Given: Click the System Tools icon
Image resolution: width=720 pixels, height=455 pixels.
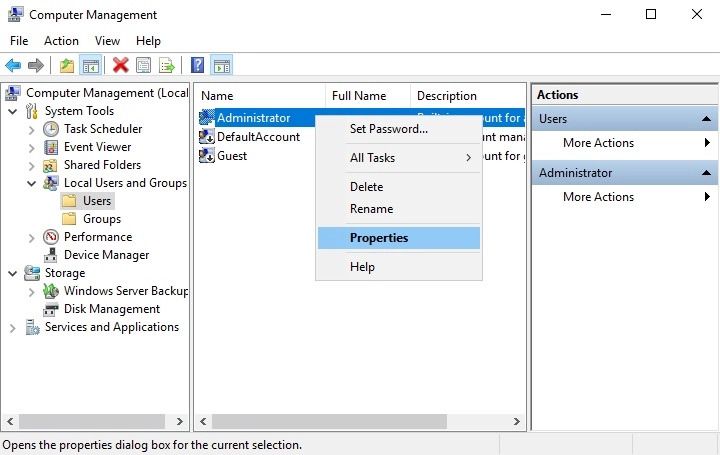Looking at the screenshot, I should coord(31,111).
